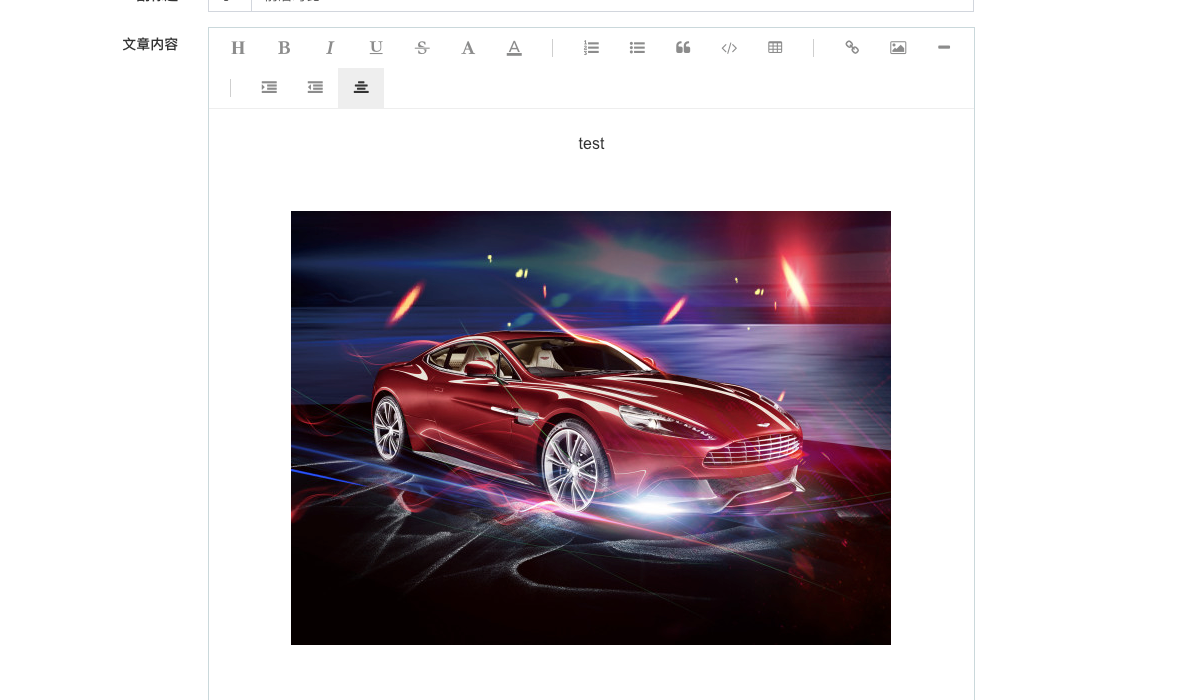Click the 'test' text in the editor
The image size is (1178, 700).
pyautogui.click(x=591, y=143)
